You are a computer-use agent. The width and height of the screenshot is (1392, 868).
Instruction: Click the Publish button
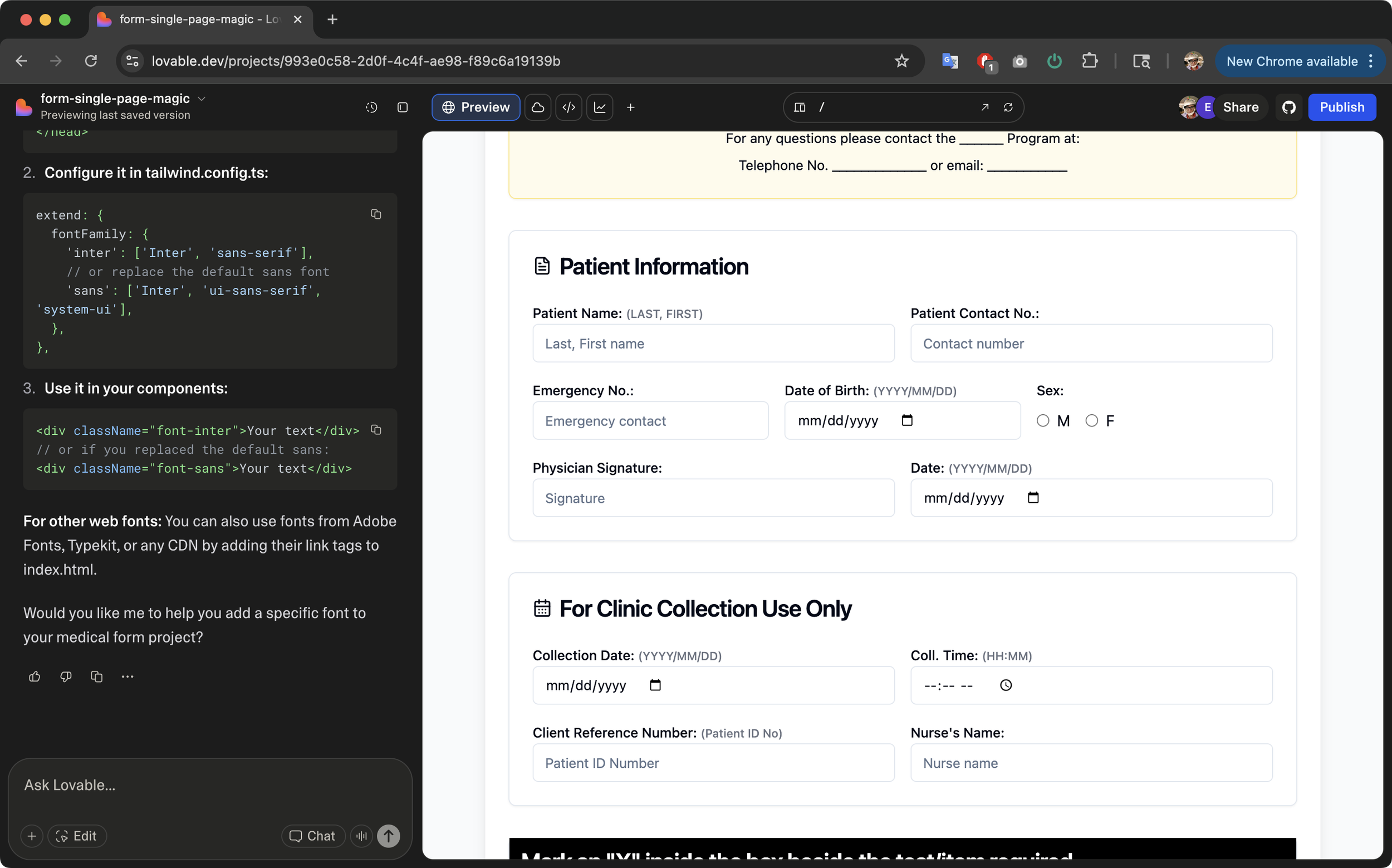point(1341,107)
